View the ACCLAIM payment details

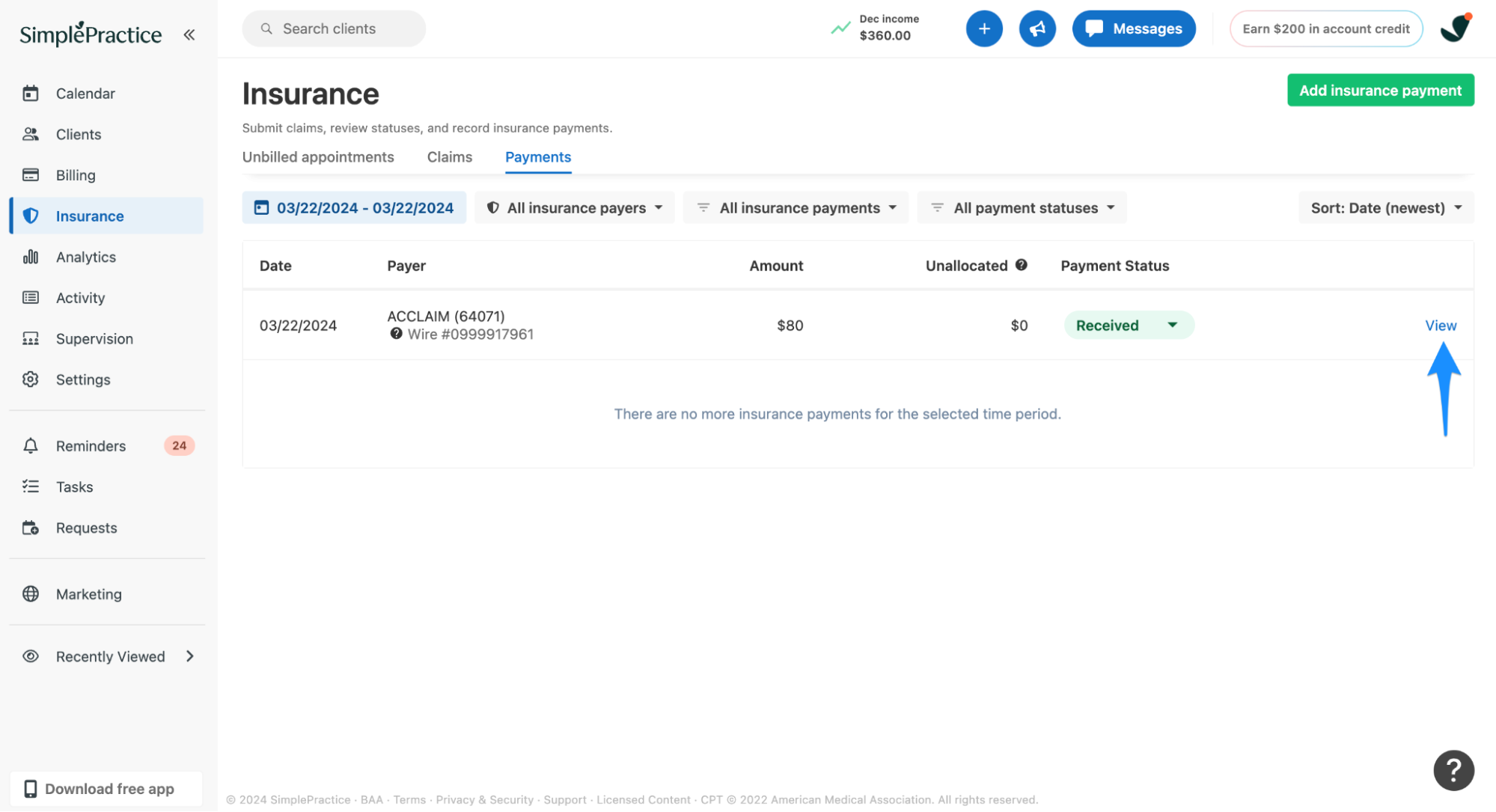click(1441, 326)
